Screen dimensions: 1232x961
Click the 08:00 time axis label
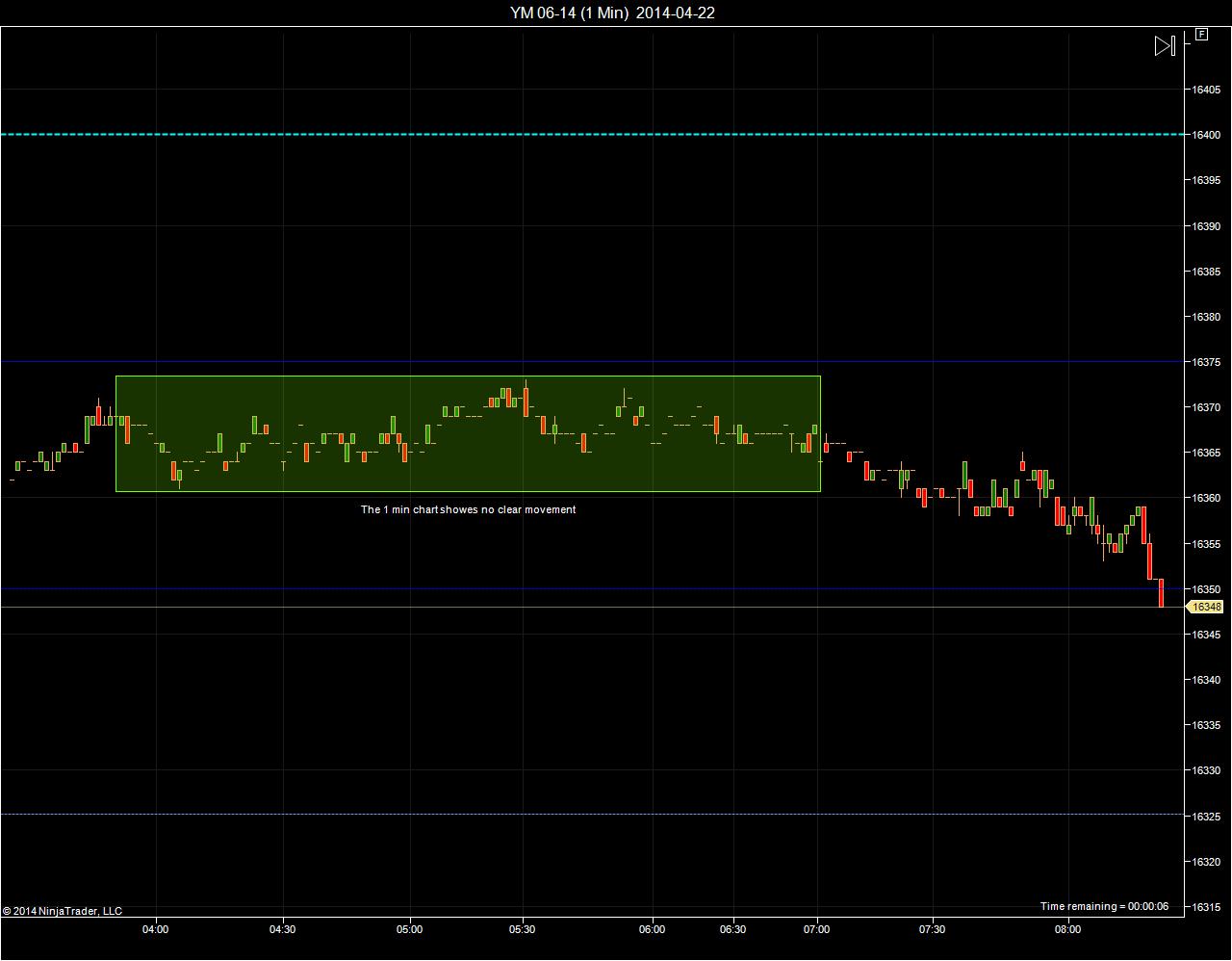pyautogui.click(x=1067, y=929)
